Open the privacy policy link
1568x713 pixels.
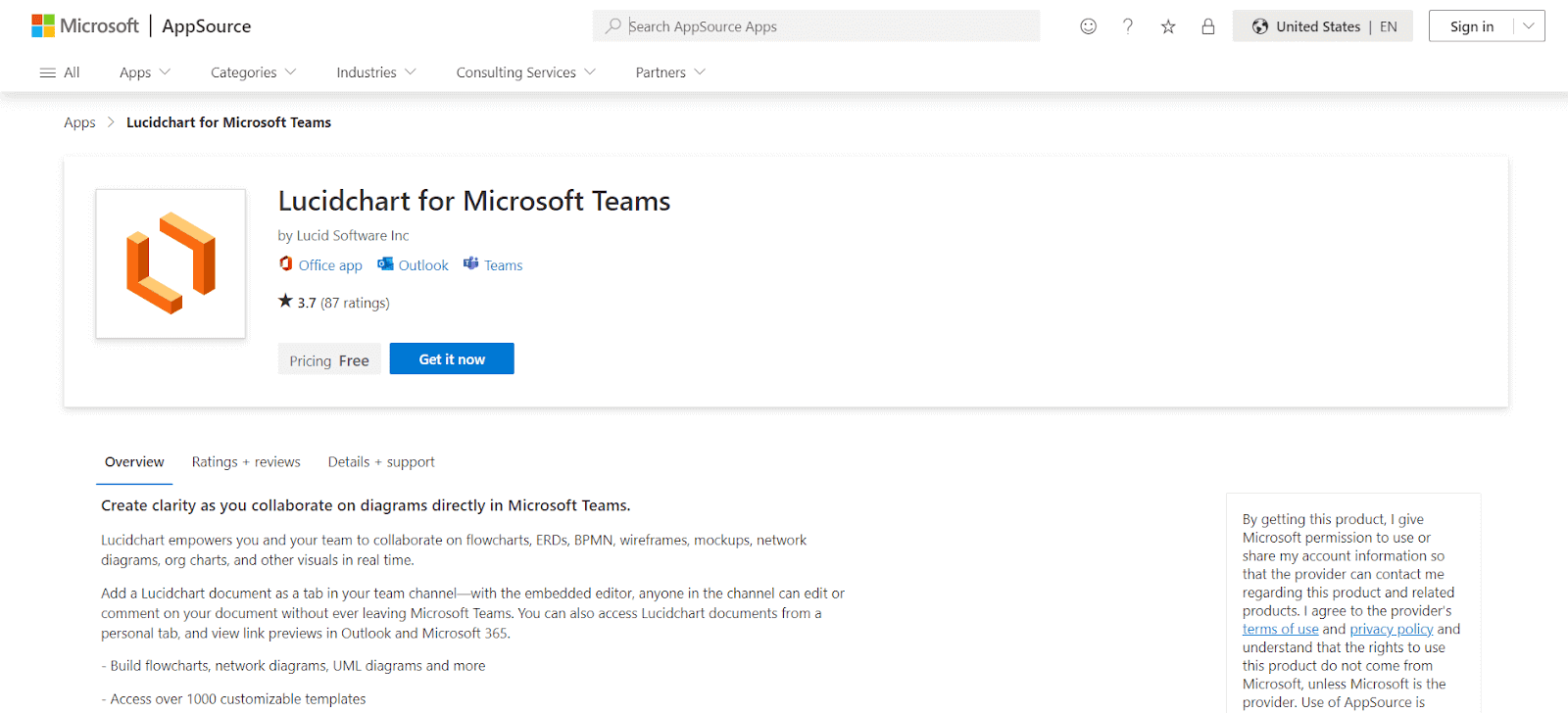click(1392, 630)
